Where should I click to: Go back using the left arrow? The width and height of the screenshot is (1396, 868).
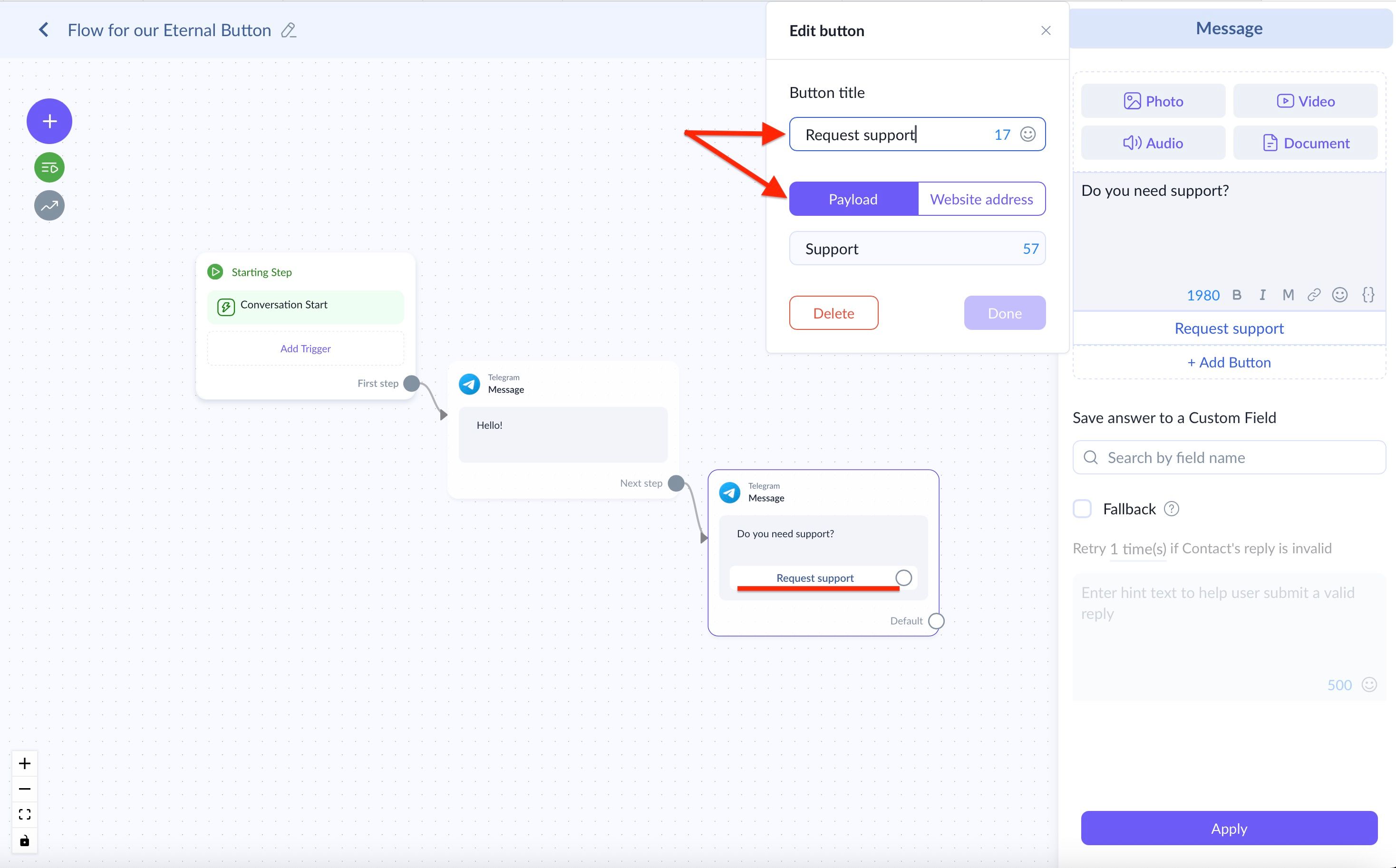(x=44, y=30)
